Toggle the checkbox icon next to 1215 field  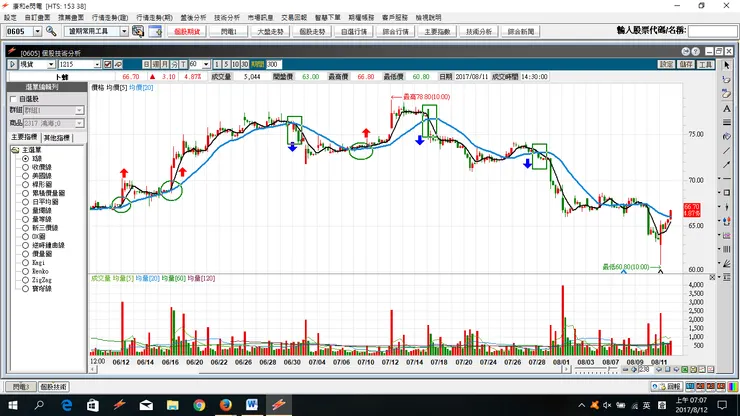pyautogui.click(x=108, y=64)
